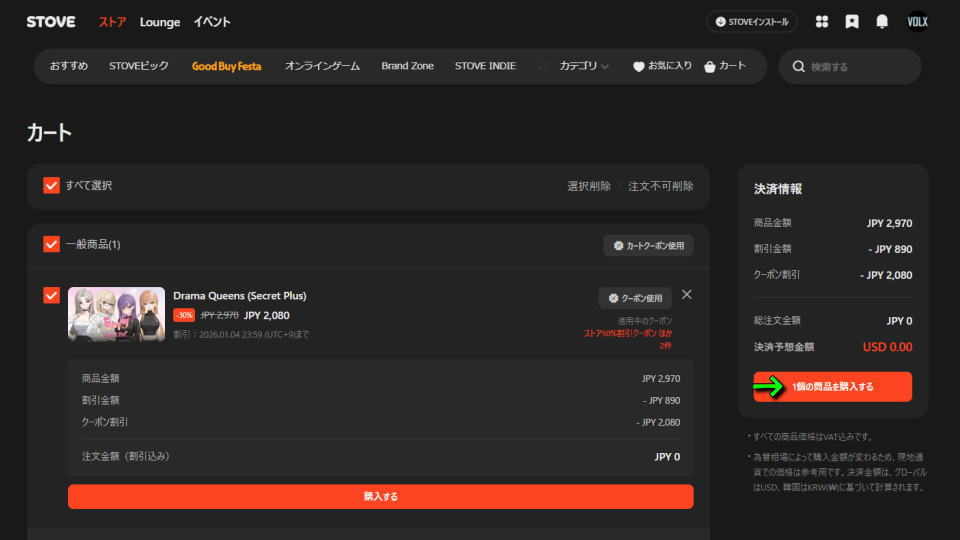Viewport: 960px width, 540px height.
Task: Toggle the general products group checkbox
Action: (52, 244)
